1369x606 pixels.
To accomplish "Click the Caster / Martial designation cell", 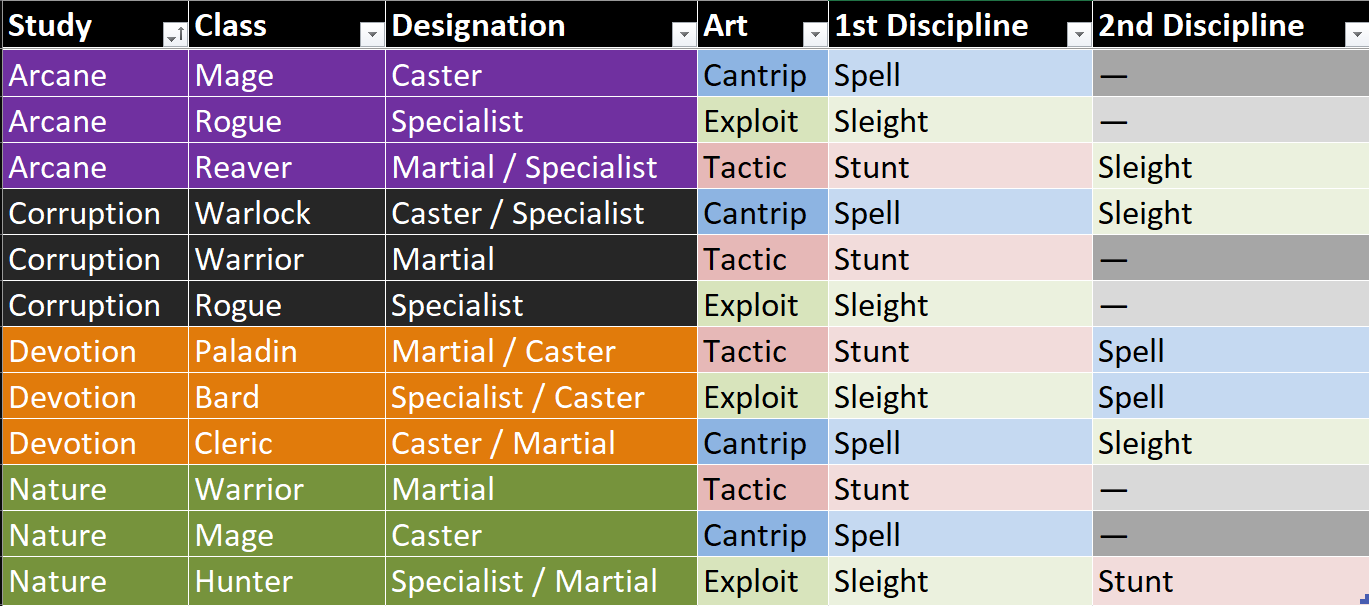I will click(541, 443).
